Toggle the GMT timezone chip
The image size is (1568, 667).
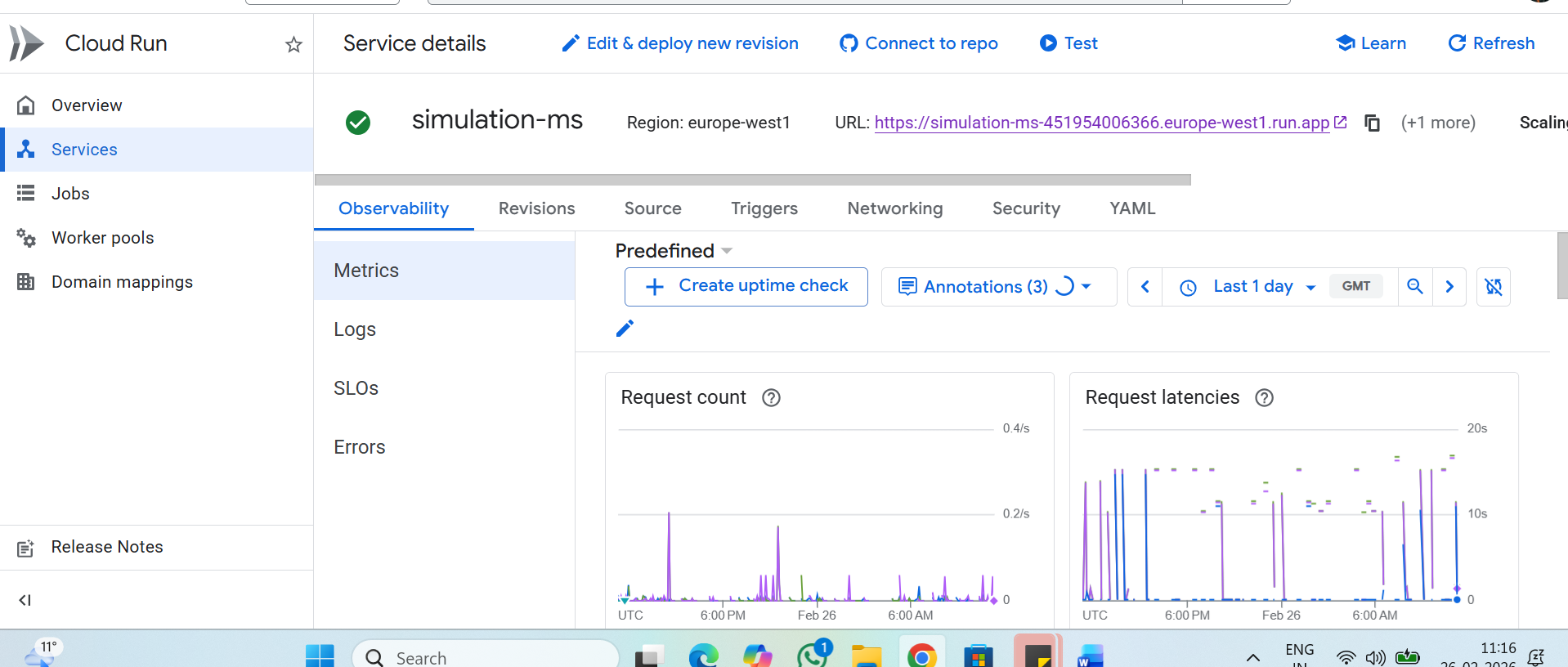click(1356, 286)
